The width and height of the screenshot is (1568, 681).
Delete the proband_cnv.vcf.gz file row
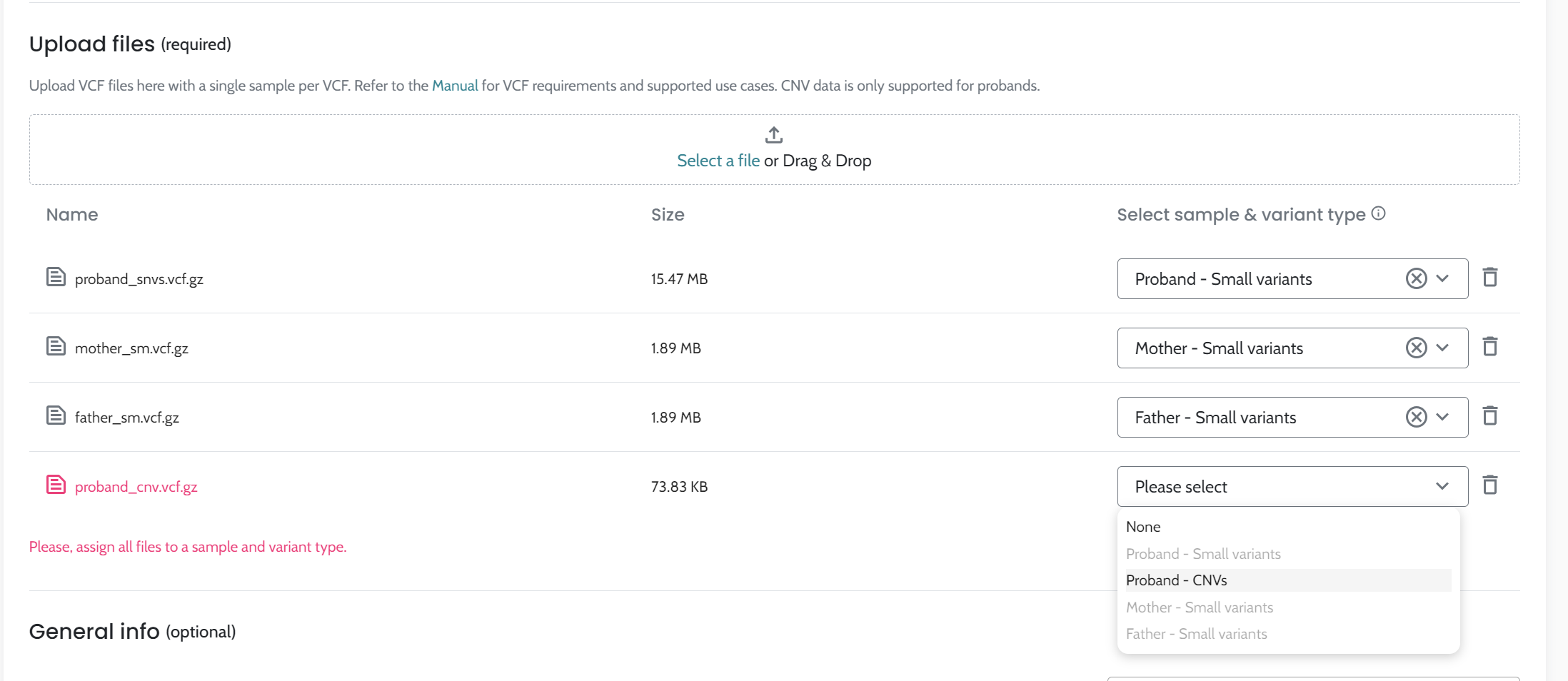tap(1489, 485)
